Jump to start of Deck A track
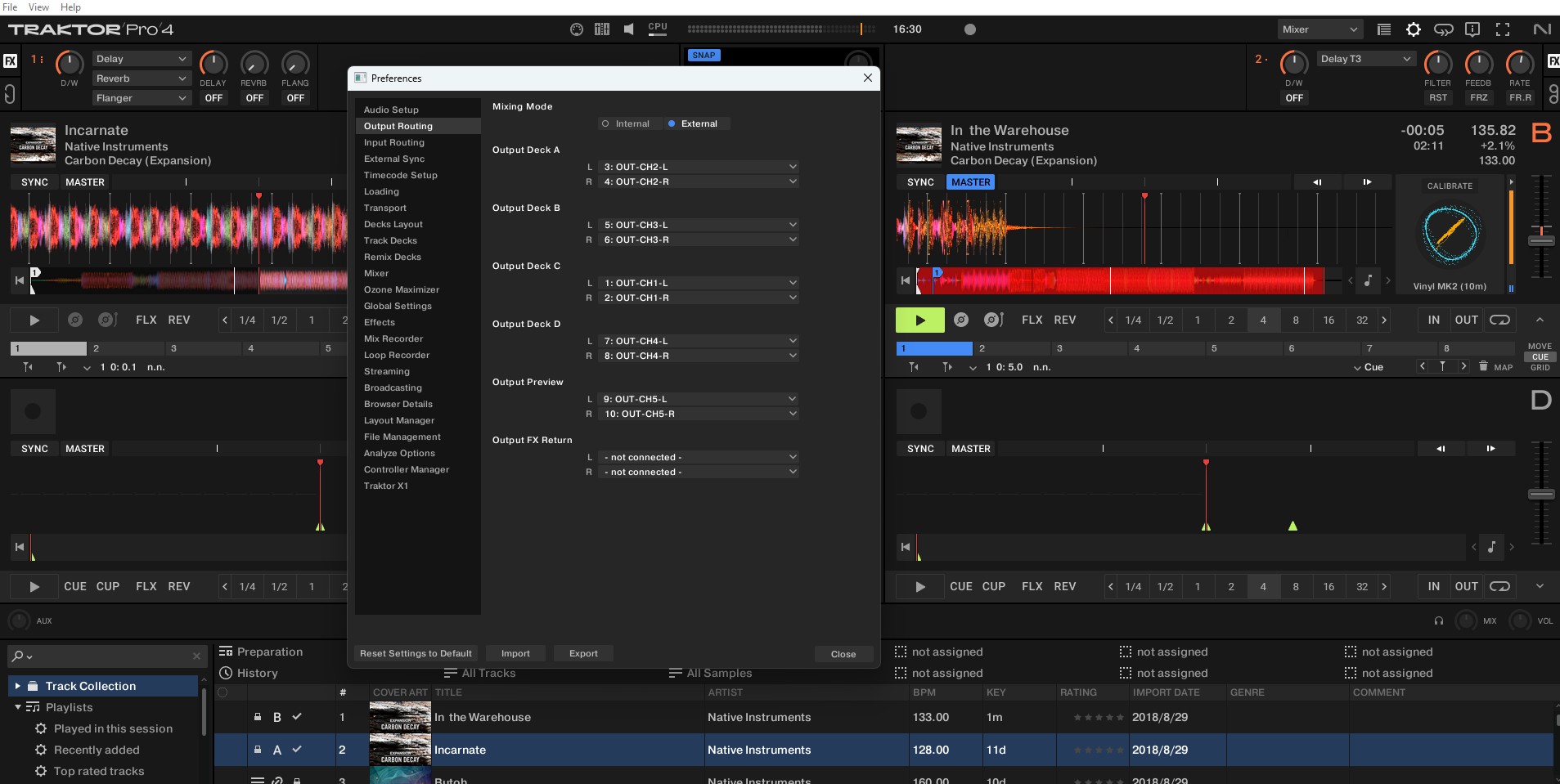Screen dimensions: 1560x784 pos(20,280)
